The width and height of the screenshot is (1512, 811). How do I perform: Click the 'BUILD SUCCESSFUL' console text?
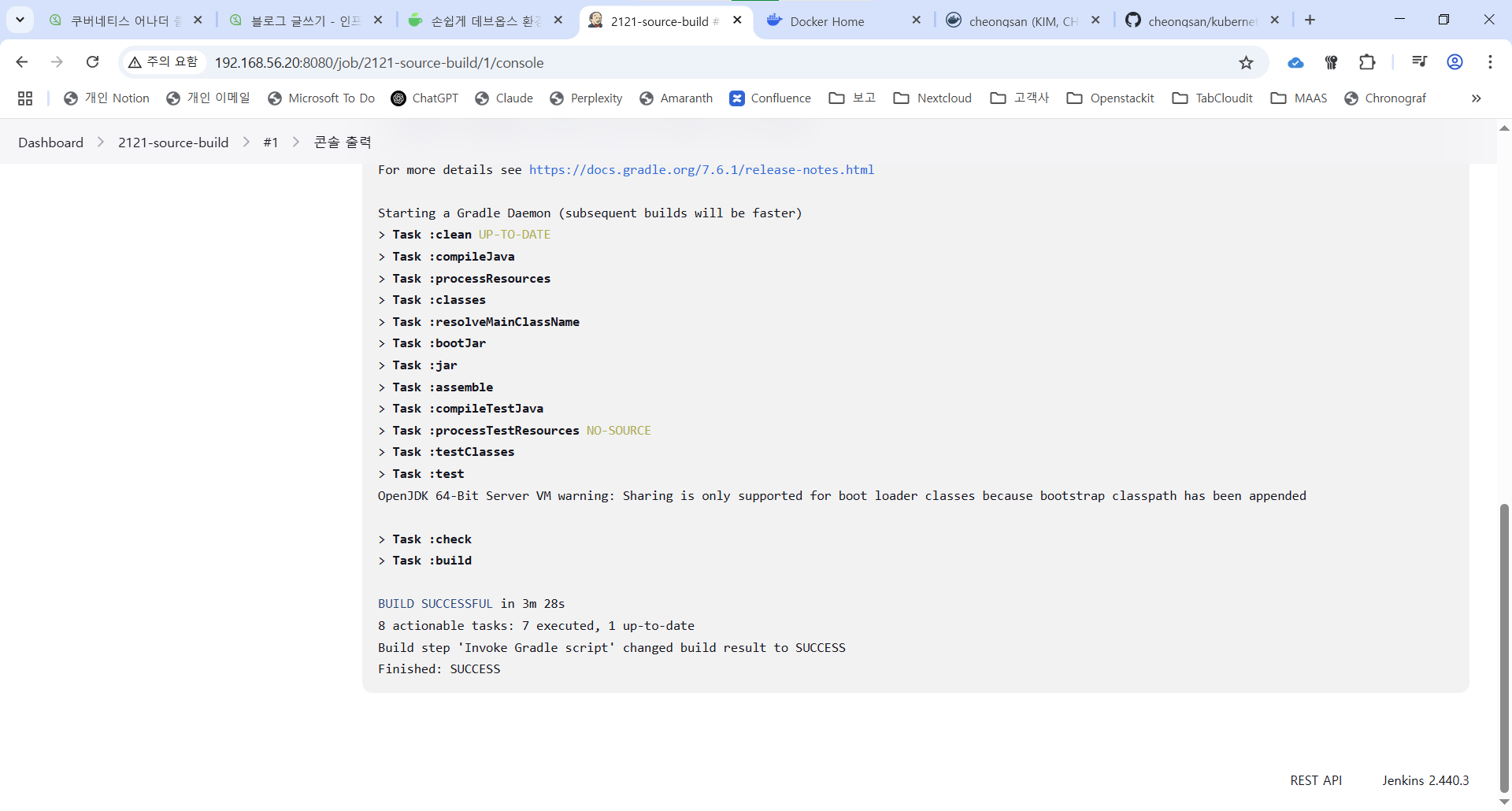point(435,604)
